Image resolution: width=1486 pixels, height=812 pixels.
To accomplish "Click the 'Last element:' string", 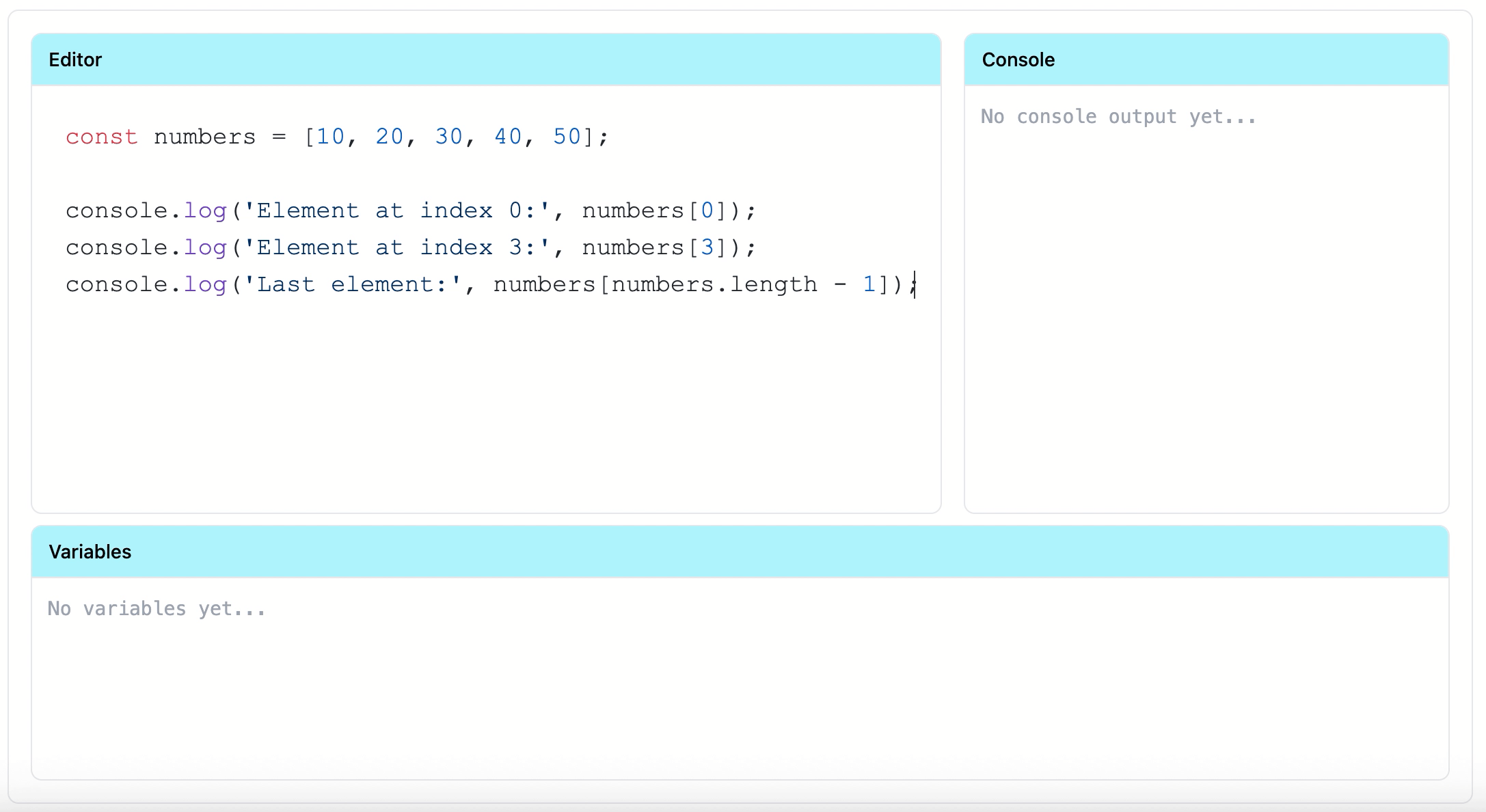I will point(353,284).
